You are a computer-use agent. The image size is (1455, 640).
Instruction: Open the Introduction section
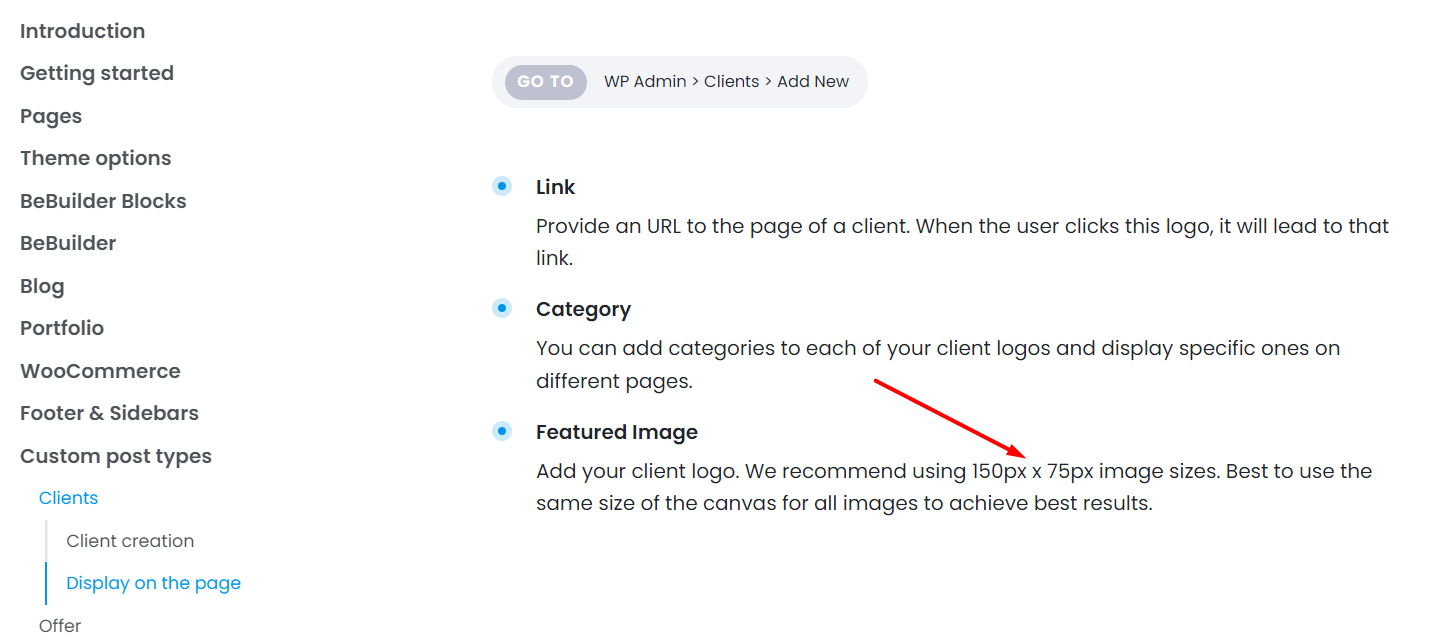click(82, 31)
